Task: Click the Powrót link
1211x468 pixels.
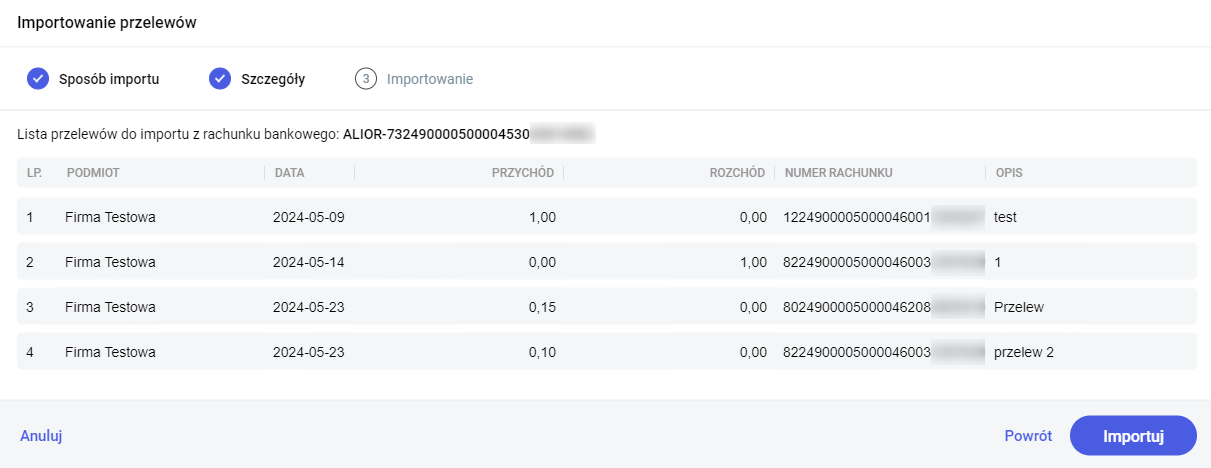Action: point(1027,436)
